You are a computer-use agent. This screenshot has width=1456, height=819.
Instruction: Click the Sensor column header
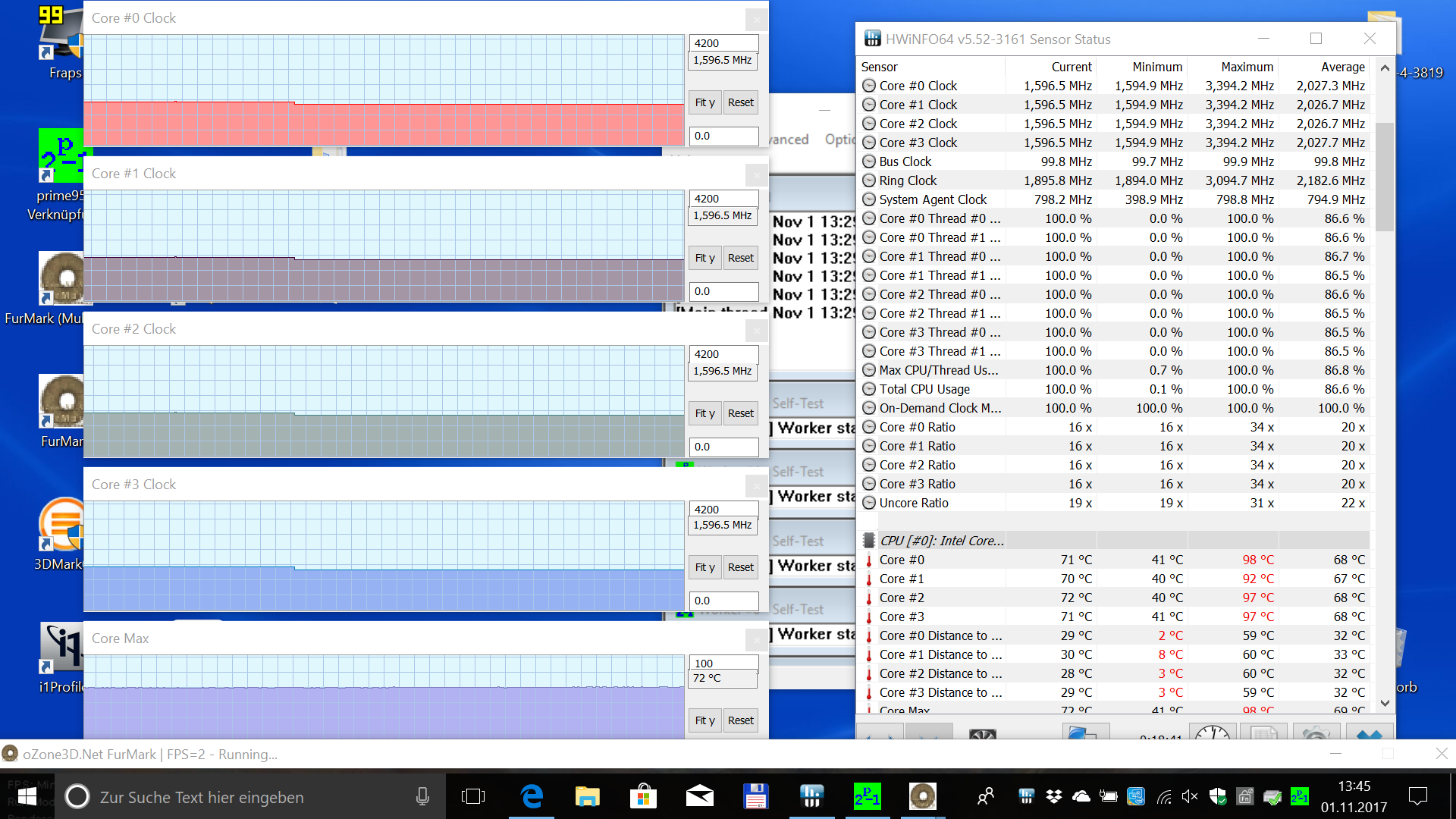tap(880, 67)
